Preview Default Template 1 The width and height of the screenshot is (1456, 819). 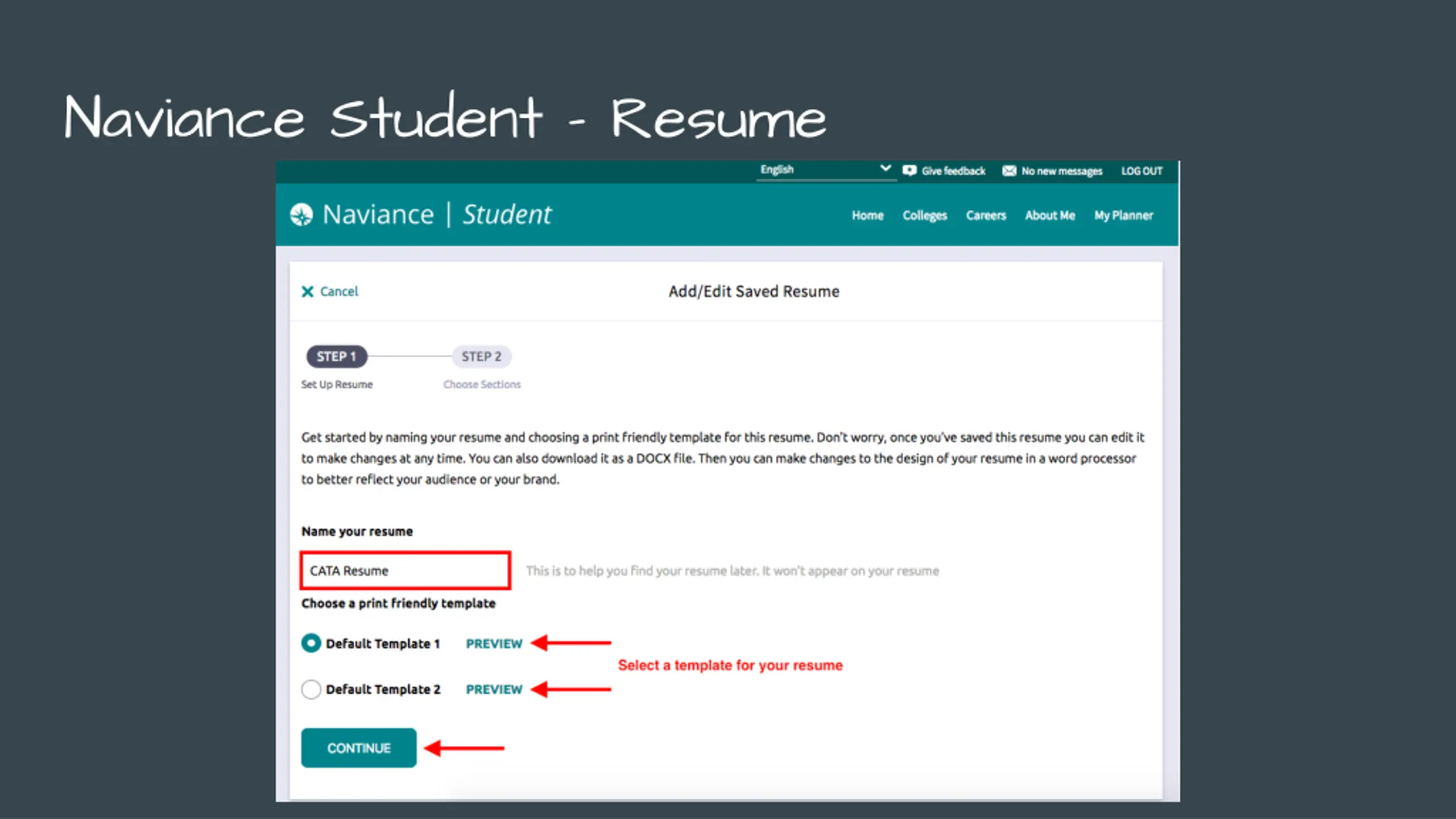click(494, 644)
